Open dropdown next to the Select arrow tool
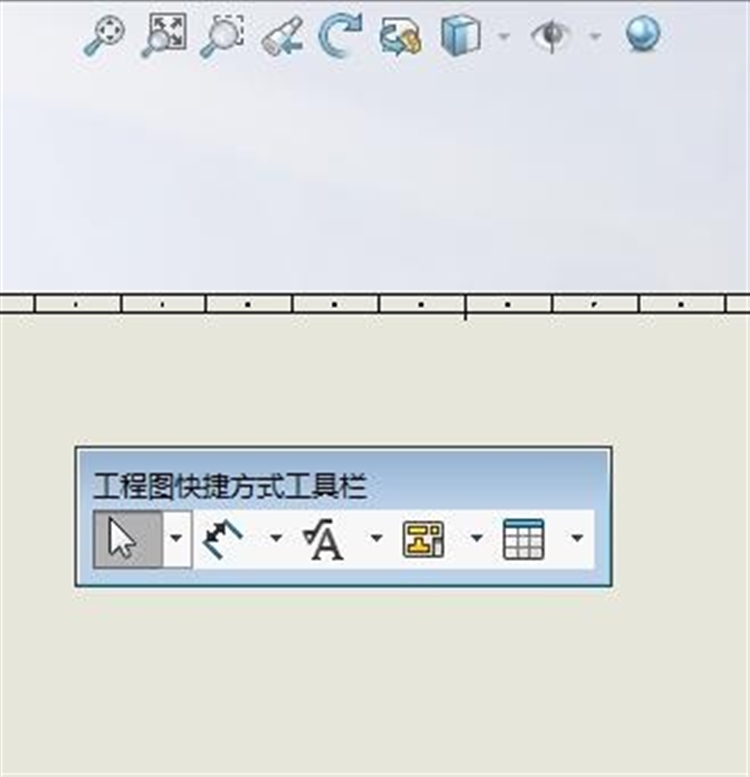 pos(176,538)
